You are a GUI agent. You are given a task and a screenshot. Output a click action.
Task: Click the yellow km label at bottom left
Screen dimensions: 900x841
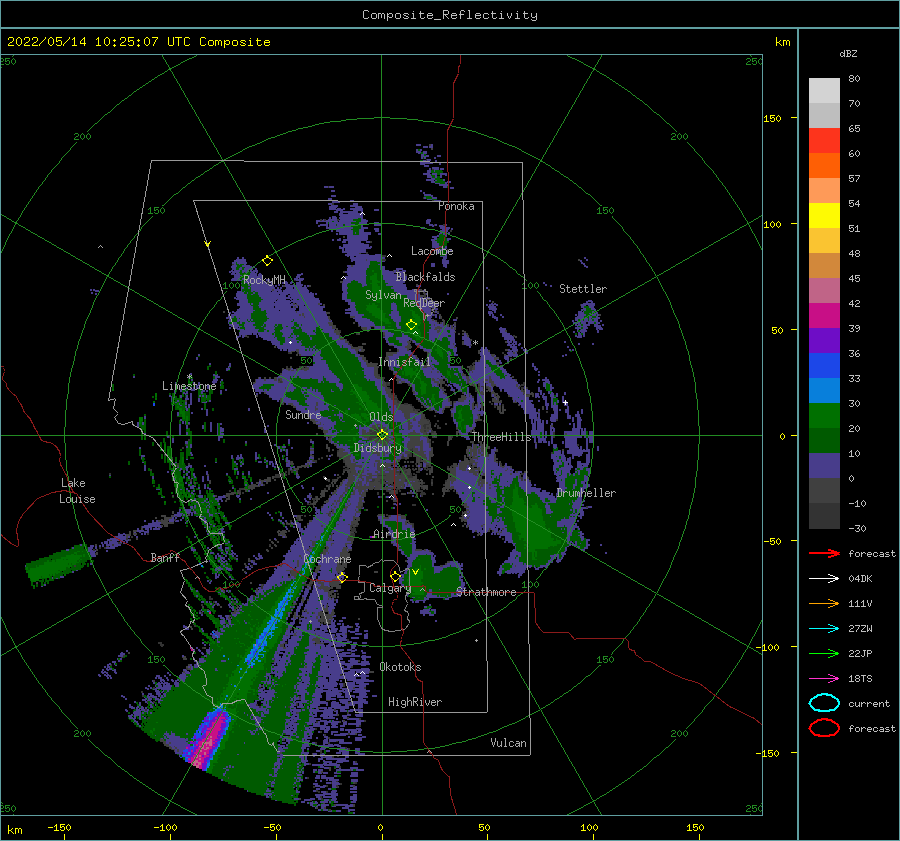coord(14,830)
